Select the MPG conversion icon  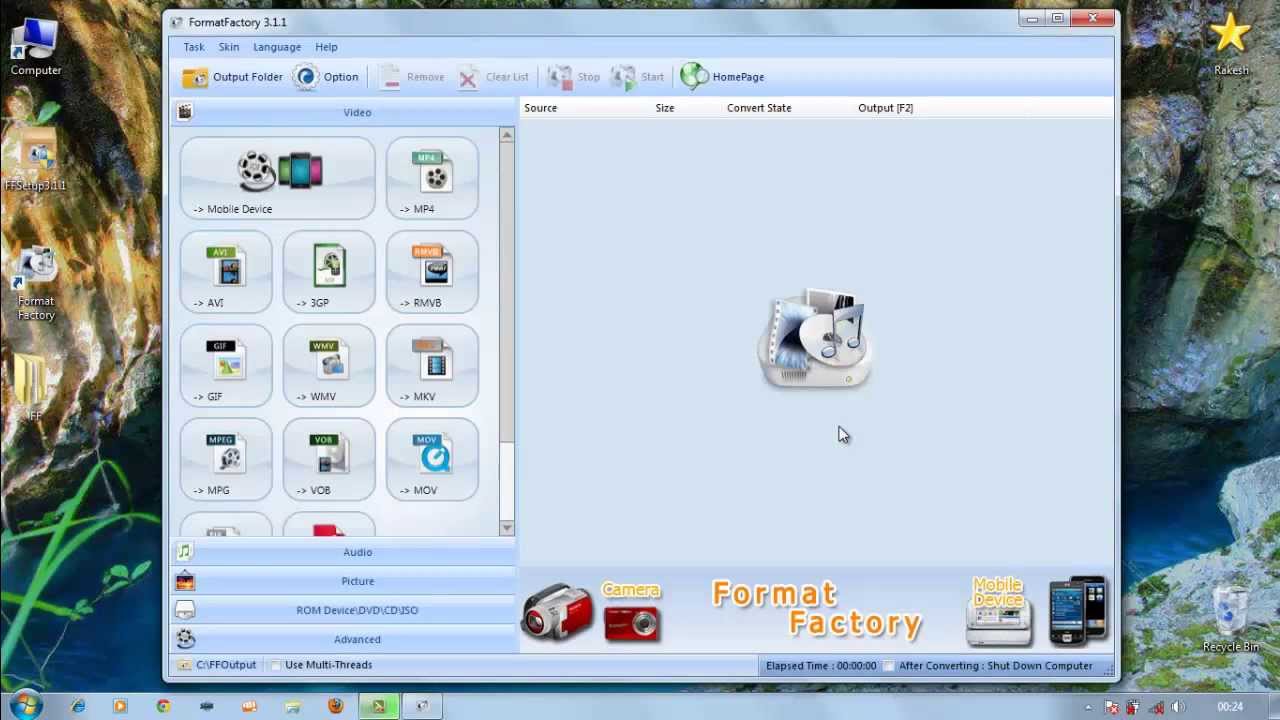click(x=226, y=460)
